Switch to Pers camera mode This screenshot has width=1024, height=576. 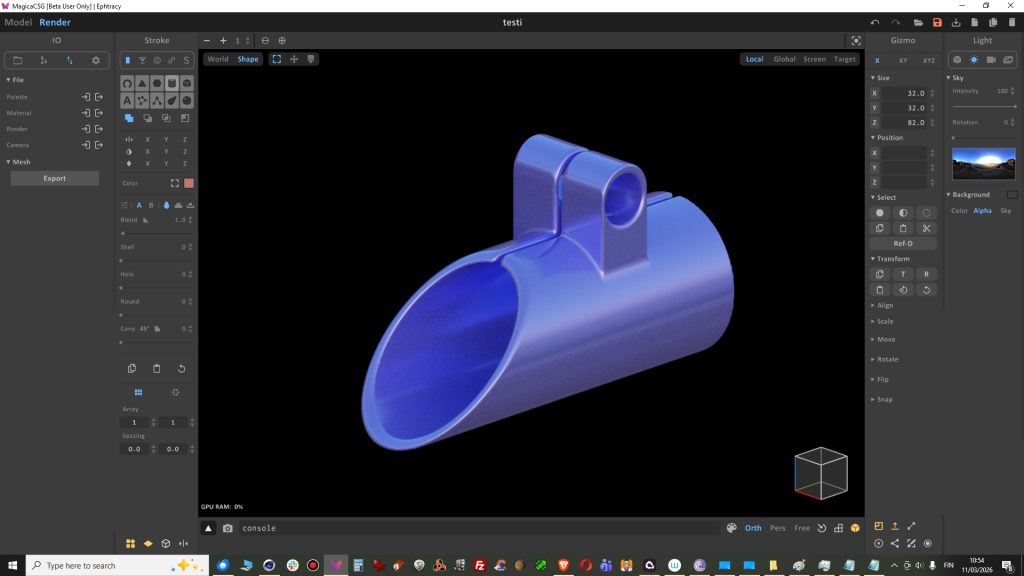tap(777, 528)
